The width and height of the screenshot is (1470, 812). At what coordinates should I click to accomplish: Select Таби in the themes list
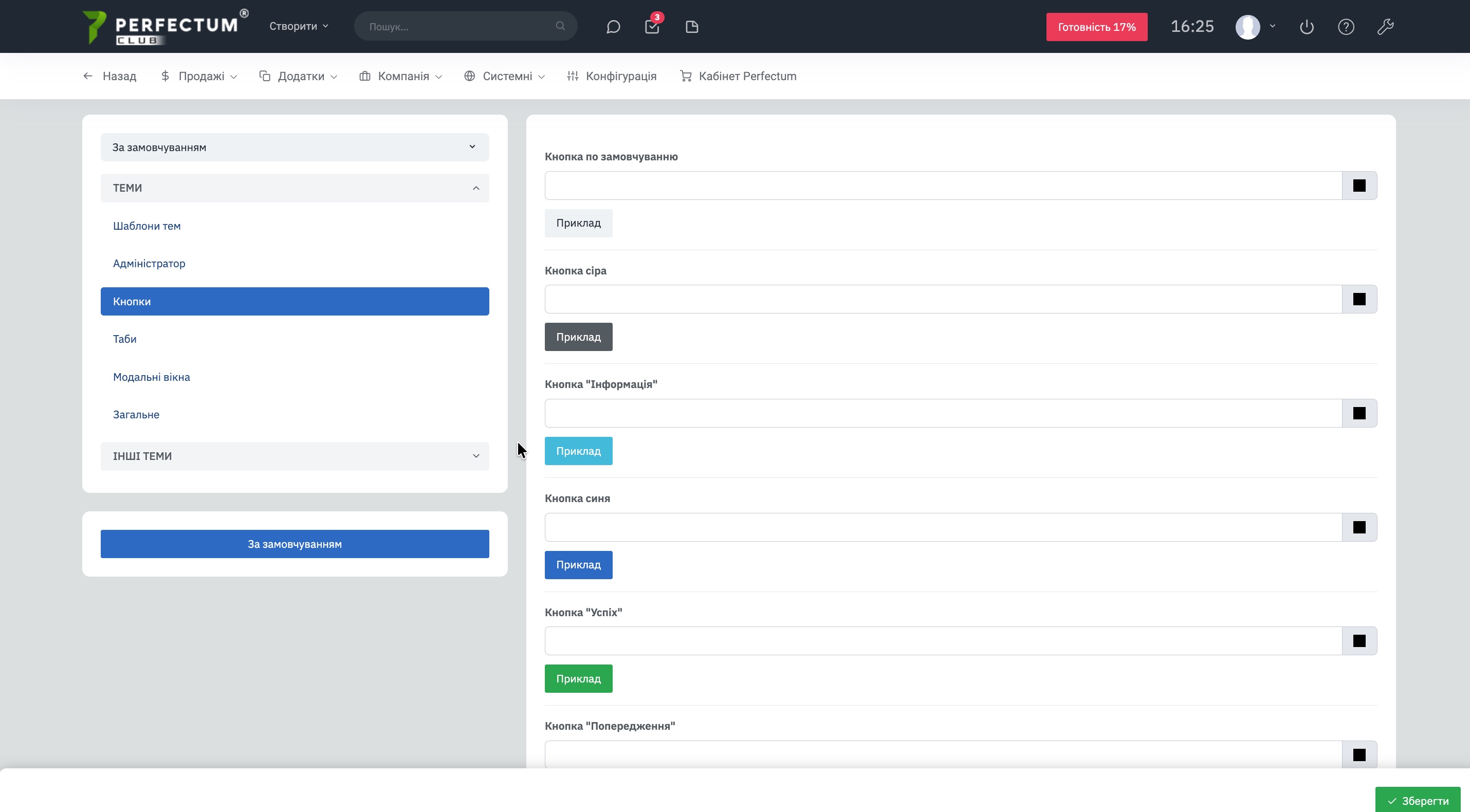(x=124, y=339)
